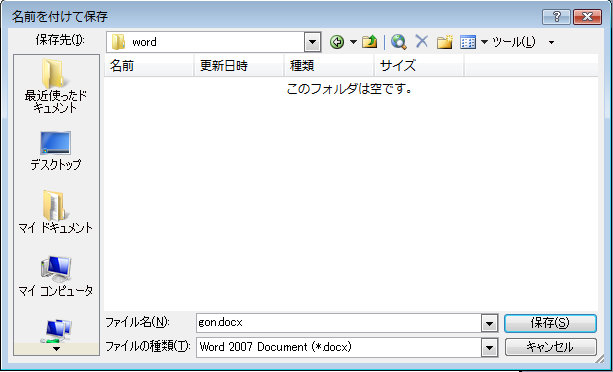The width and height of the screenshot is (613, 372).
Task: Click the Word 2007 Document file type box
Action: [339, 347]
